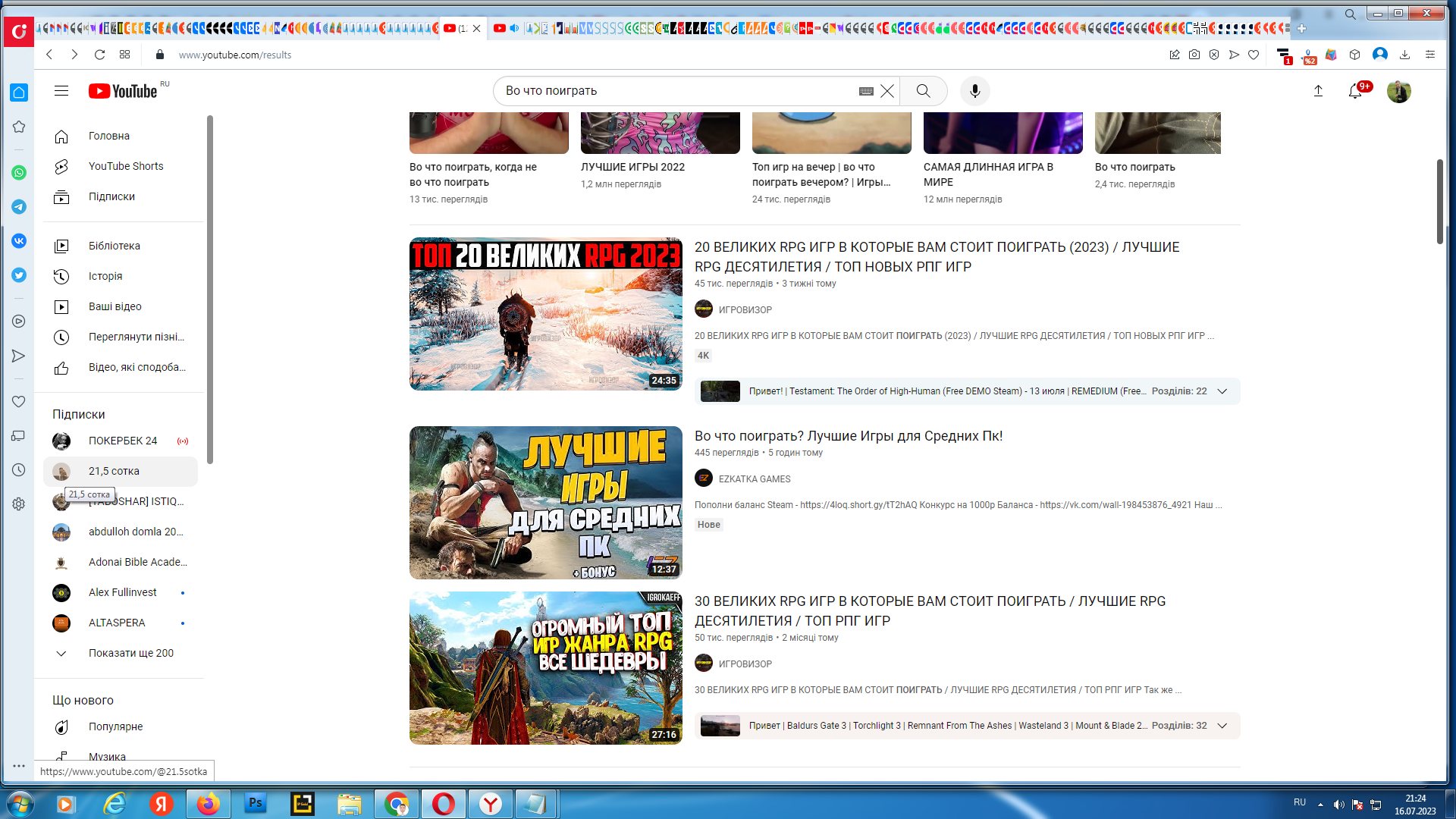Click the address bar URL
This screenshot has width=1456, height=819.
[235, 55]
